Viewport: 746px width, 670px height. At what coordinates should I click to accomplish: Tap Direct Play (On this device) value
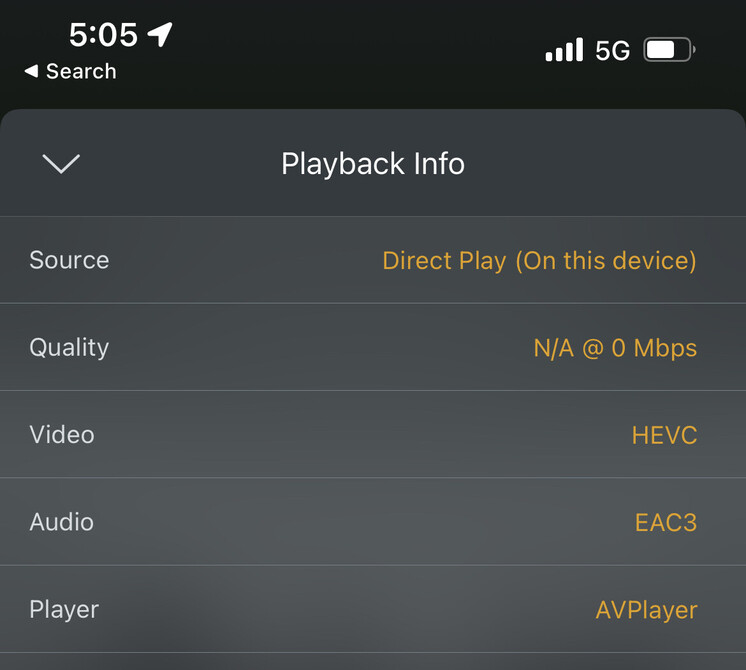(x=539, y=261)
